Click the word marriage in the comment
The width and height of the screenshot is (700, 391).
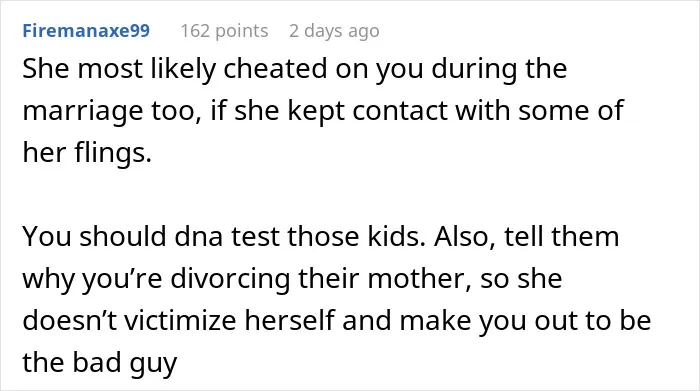click(x=83, y=111)
